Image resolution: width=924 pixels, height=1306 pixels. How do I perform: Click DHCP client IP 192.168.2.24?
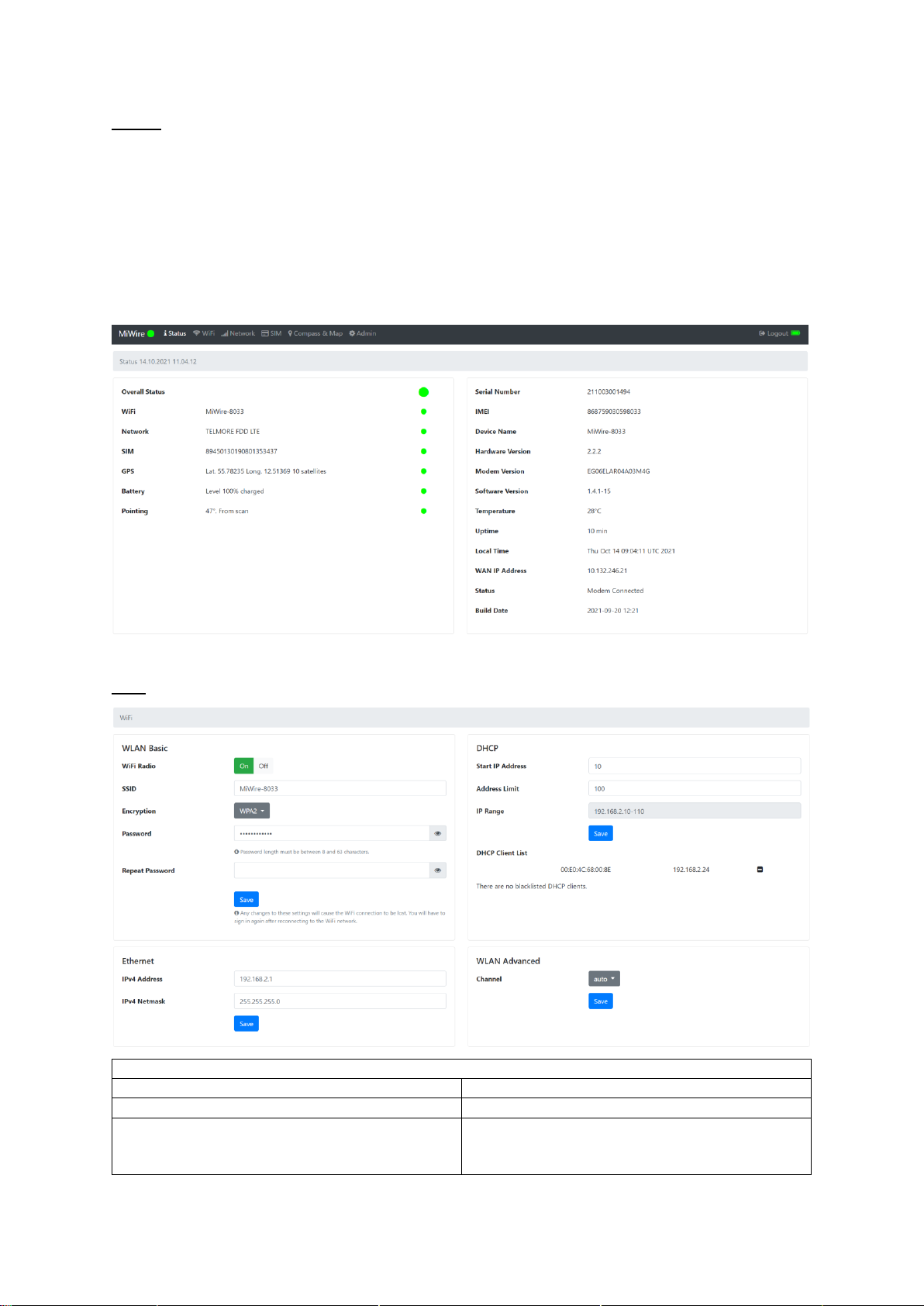691,870
